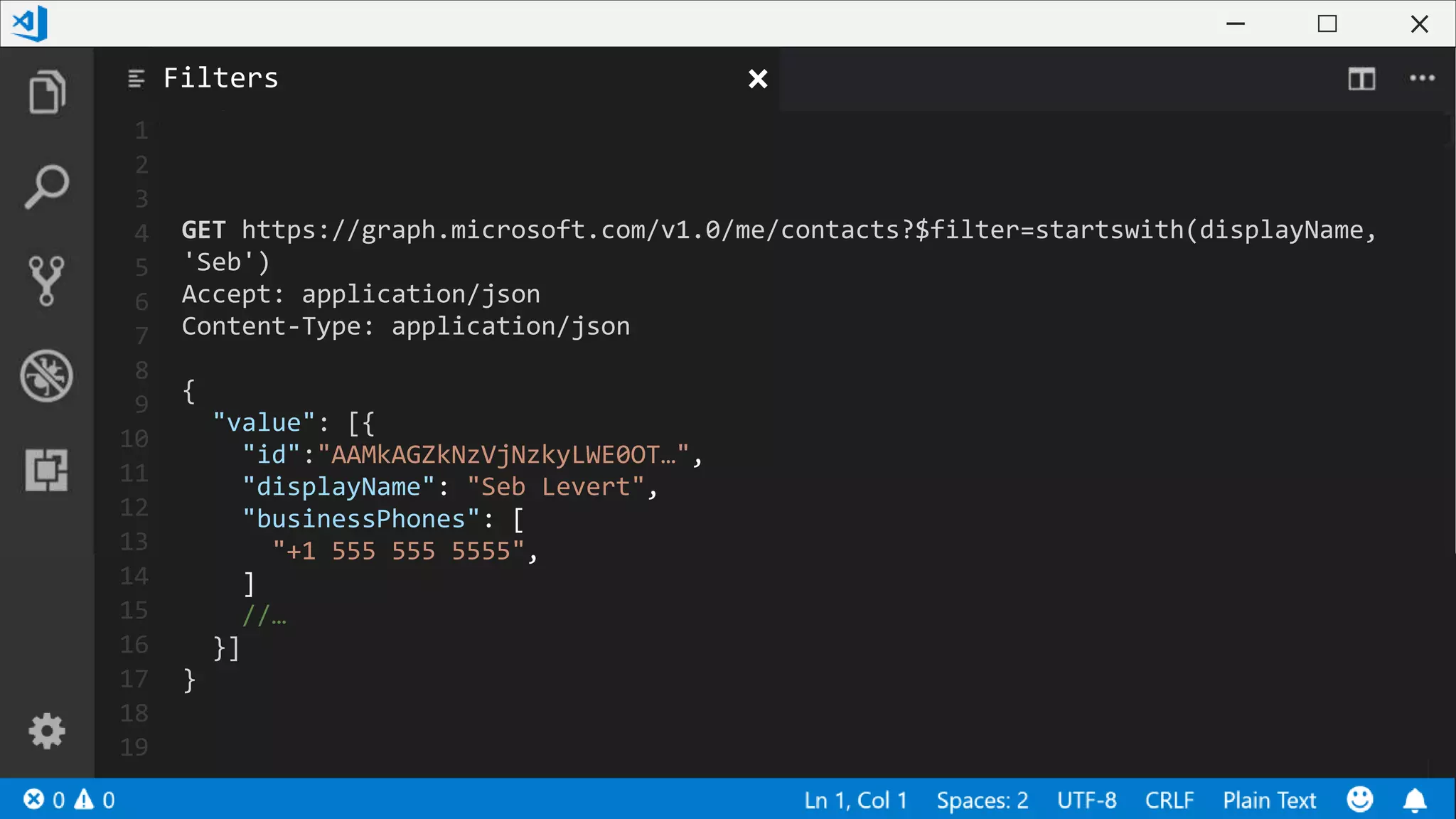Click the Filters file type icon
This screenshot has width=1456, height=819.
click(136, 78)
